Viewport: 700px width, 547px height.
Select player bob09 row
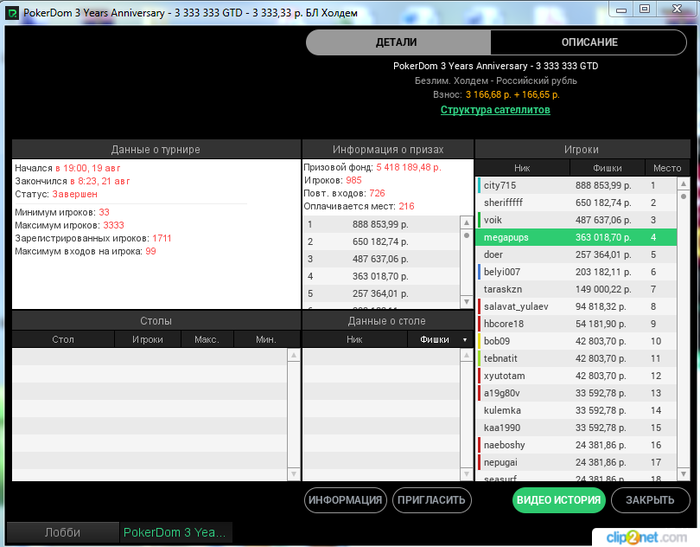(x=576, y=341)
